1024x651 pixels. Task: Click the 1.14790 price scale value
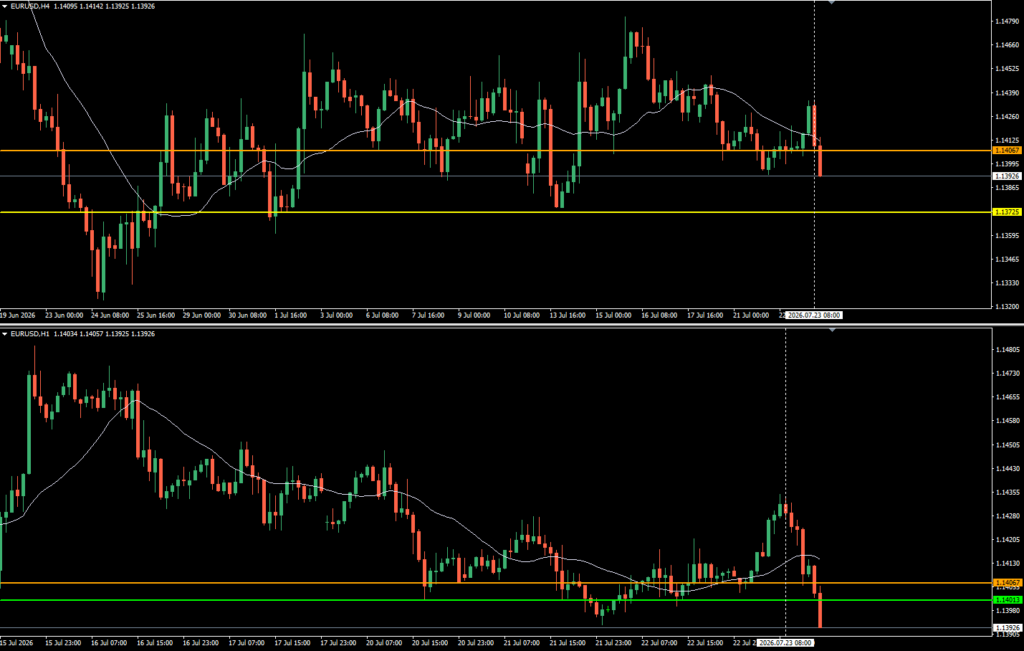point(1006,22)
